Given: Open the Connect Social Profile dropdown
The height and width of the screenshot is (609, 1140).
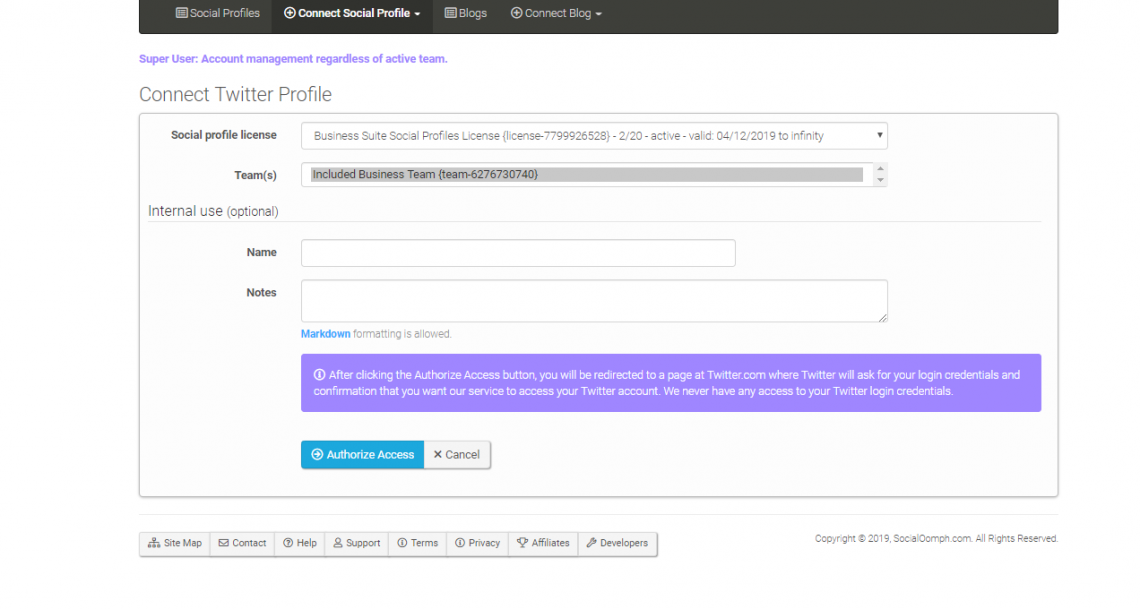Looking at the screenshot, I should [351, 13].
